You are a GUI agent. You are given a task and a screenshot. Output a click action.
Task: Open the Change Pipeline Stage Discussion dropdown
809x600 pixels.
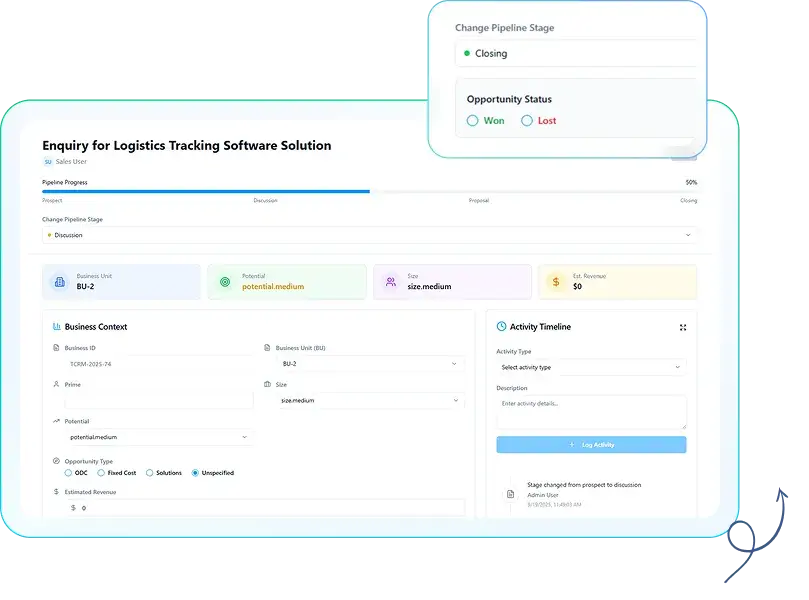point(369,235)
